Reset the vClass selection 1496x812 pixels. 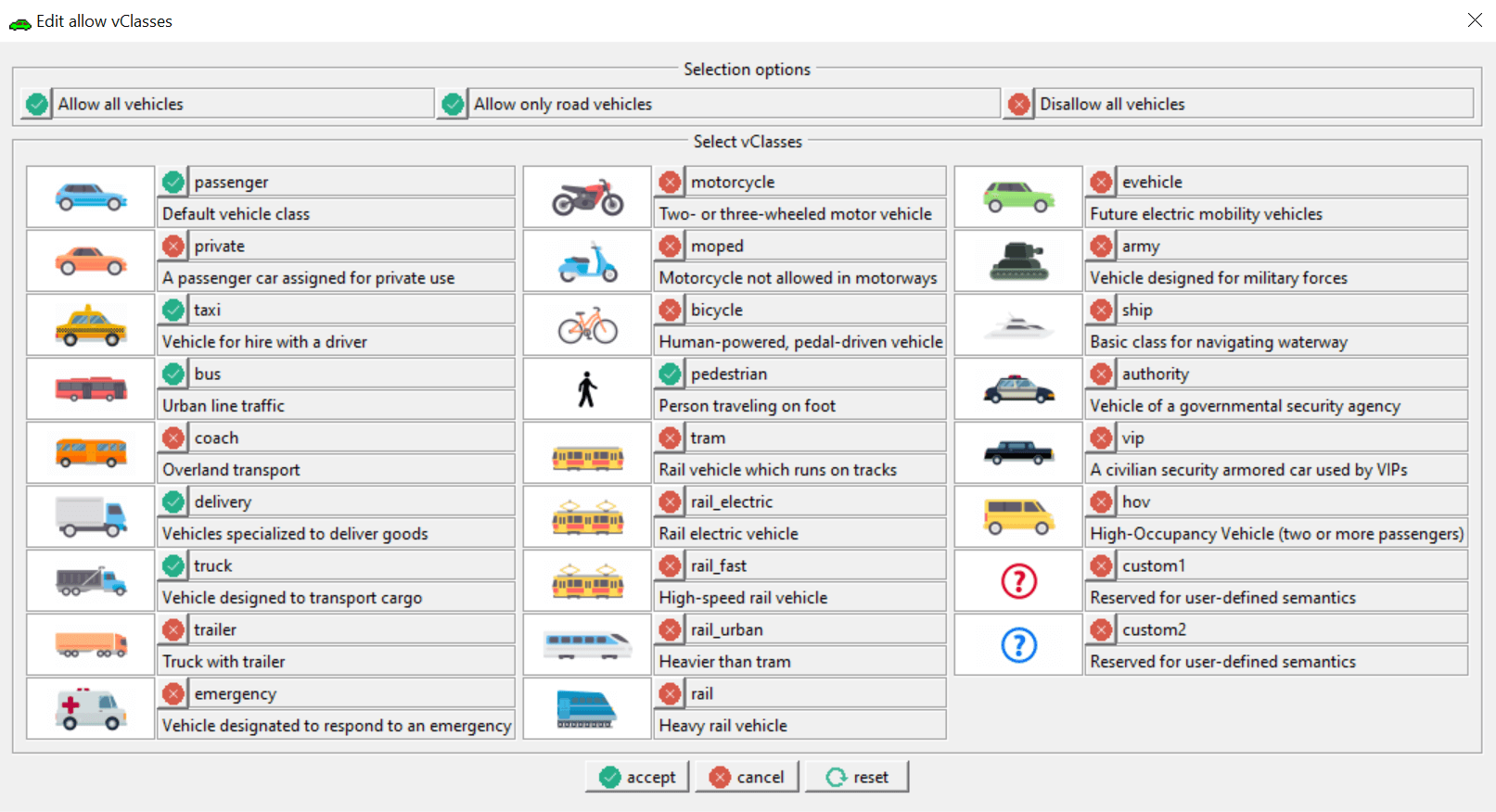[856, 777]
